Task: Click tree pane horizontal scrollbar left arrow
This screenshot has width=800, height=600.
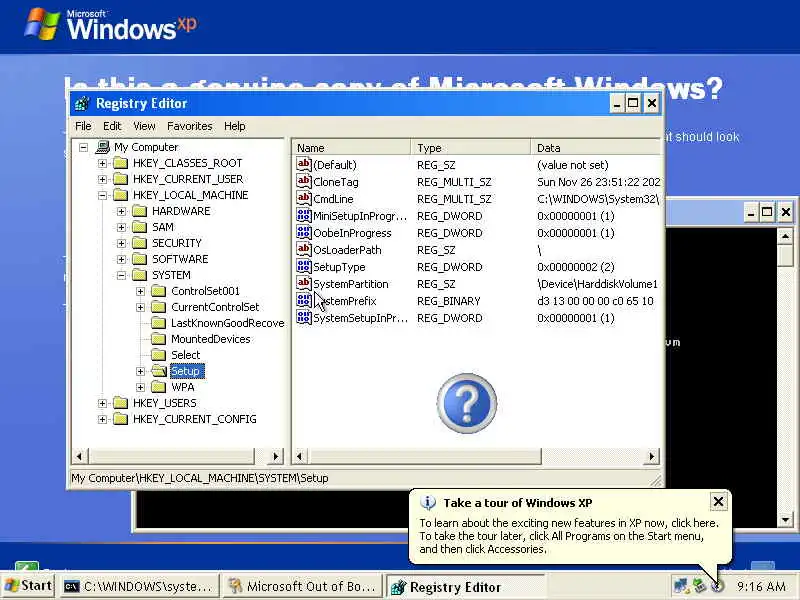Action: 79,456
